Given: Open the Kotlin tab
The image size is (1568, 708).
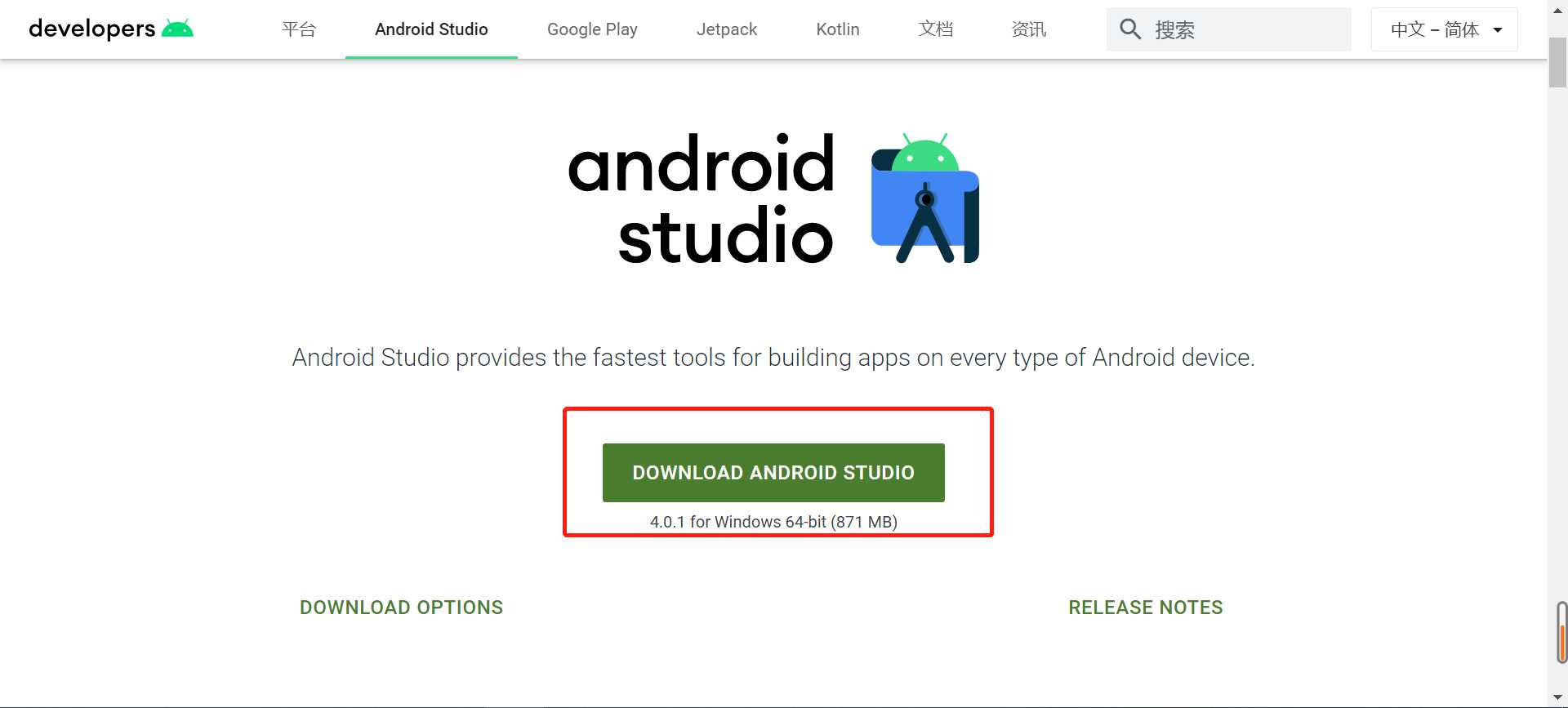Looking at the screenshot, I should [838, 29].
